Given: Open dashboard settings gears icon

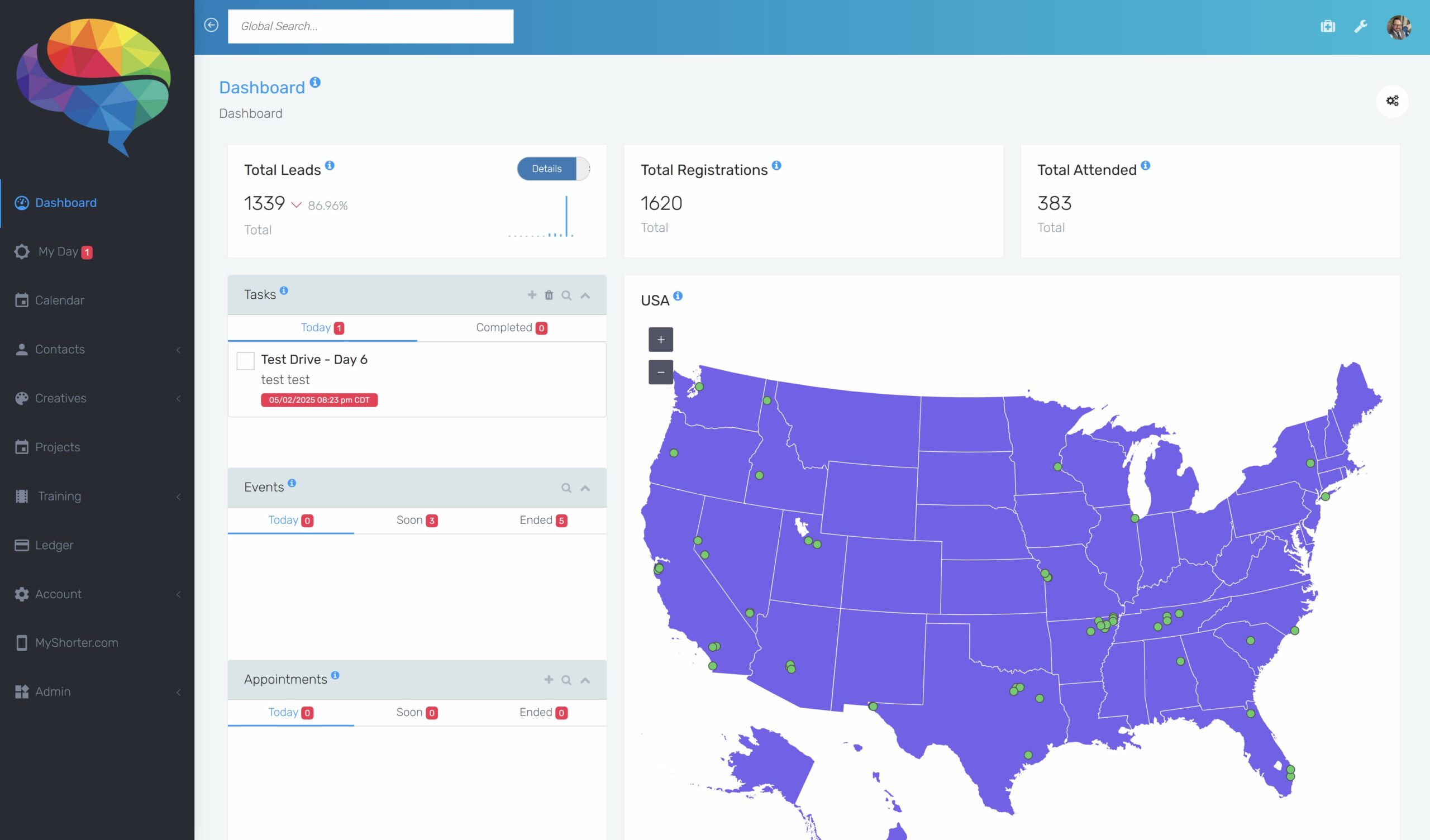Looking at the screenshot, I should click(x=1392, y=101).
